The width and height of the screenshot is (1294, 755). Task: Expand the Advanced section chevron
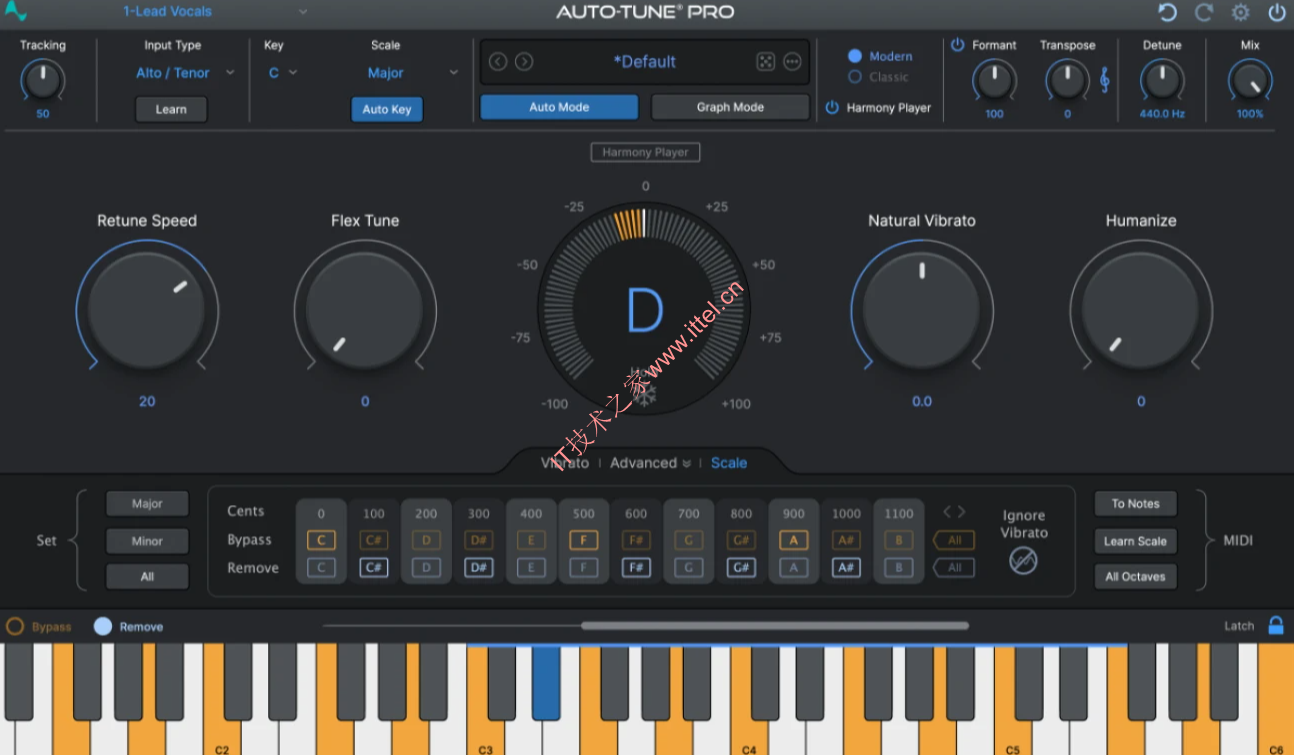tap(686, 464)
